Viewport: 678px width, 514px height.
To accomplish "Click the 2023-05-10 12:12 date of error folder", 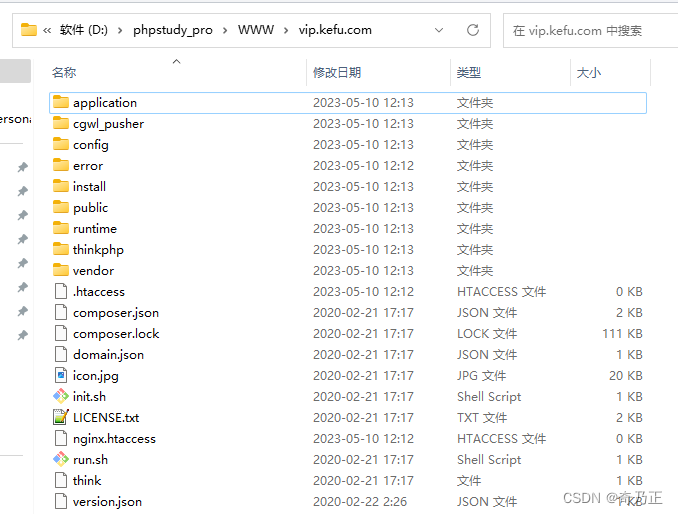I will (x=363, y=166).
